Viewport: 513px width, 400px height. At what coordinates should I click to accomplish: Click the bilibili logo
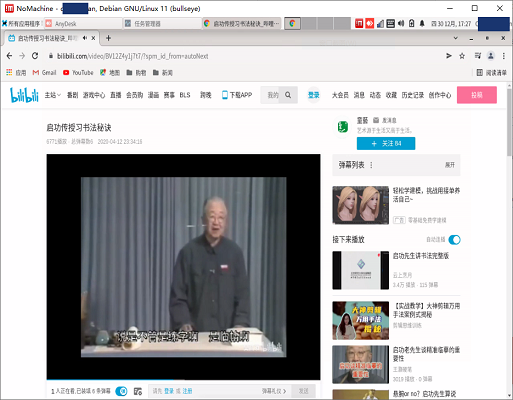click(24, 95)
